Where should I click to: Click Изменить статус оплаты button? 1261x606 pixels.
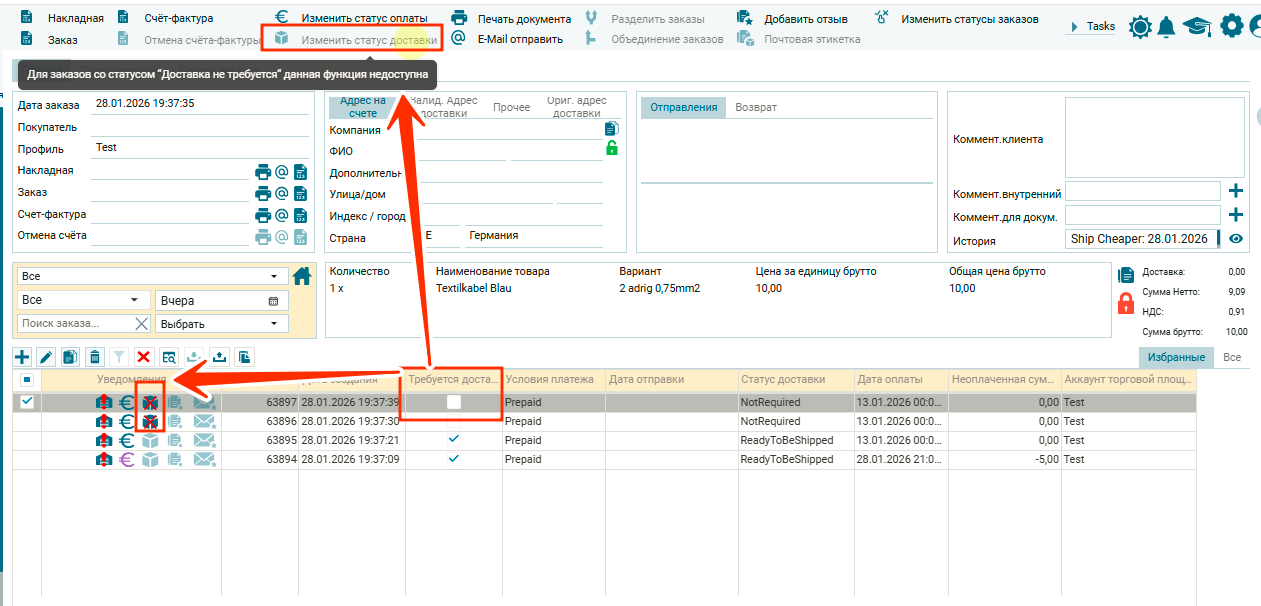(364, 19)
